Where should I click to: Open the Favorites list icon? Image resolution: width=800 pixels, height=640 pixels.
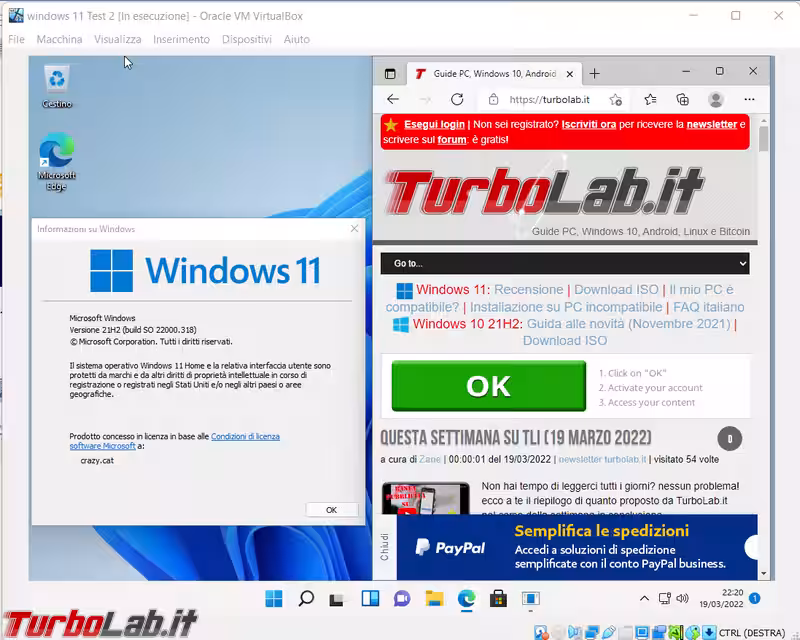650,100
